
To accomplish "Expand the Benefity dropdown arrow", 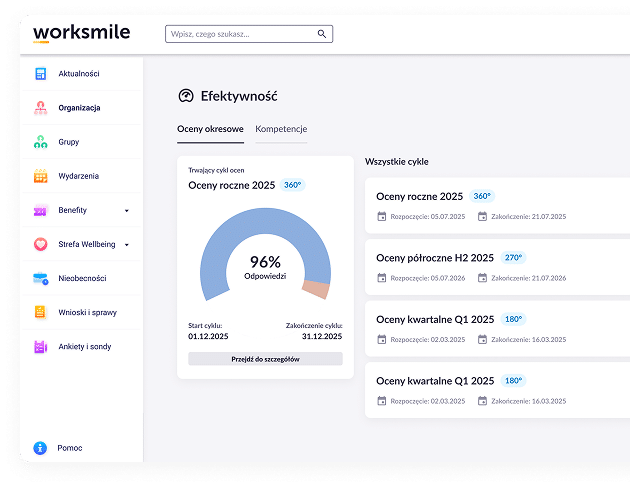I will [x=126, y=211].
